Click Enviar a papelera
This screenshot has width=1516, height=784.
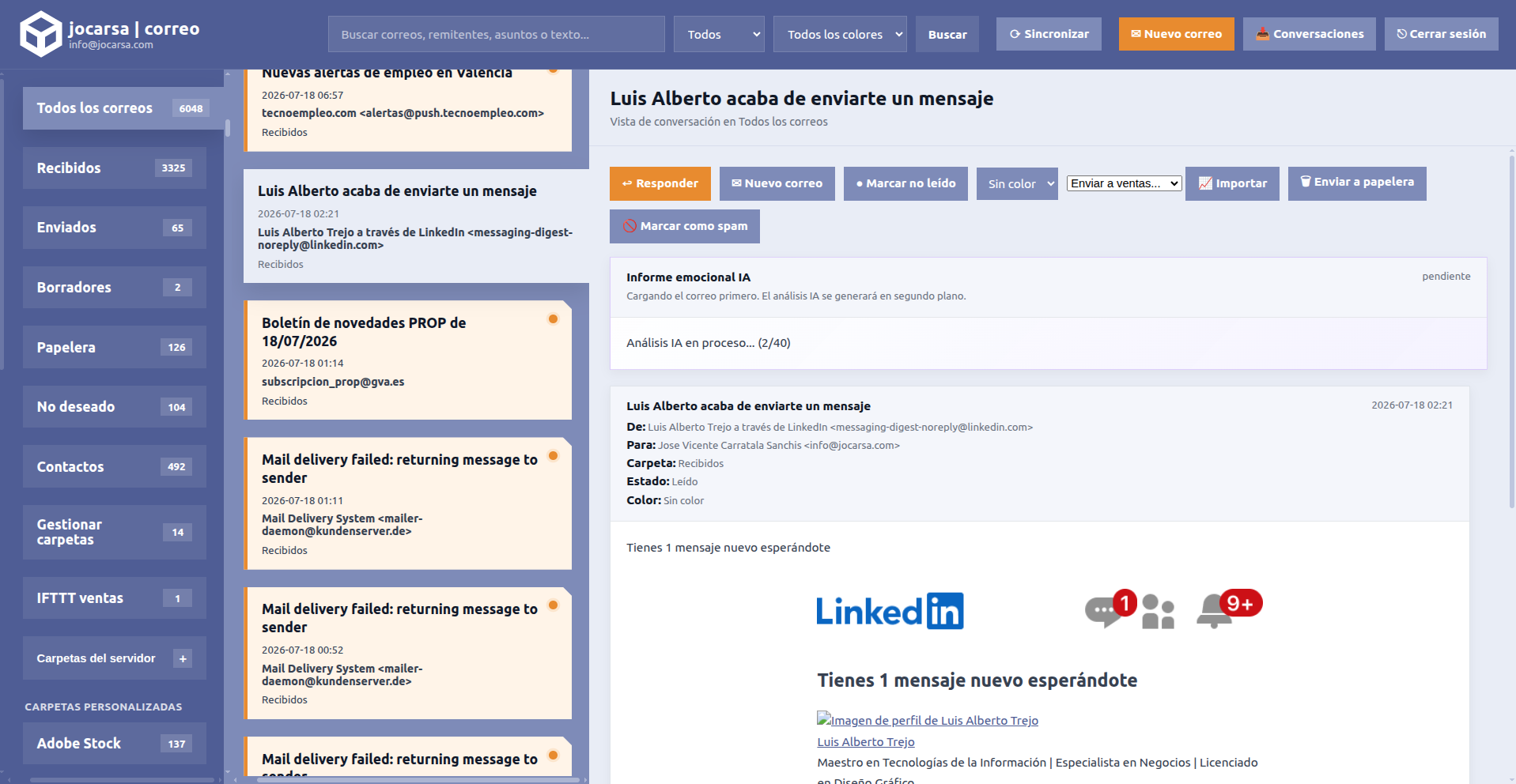coord(1357,183)
